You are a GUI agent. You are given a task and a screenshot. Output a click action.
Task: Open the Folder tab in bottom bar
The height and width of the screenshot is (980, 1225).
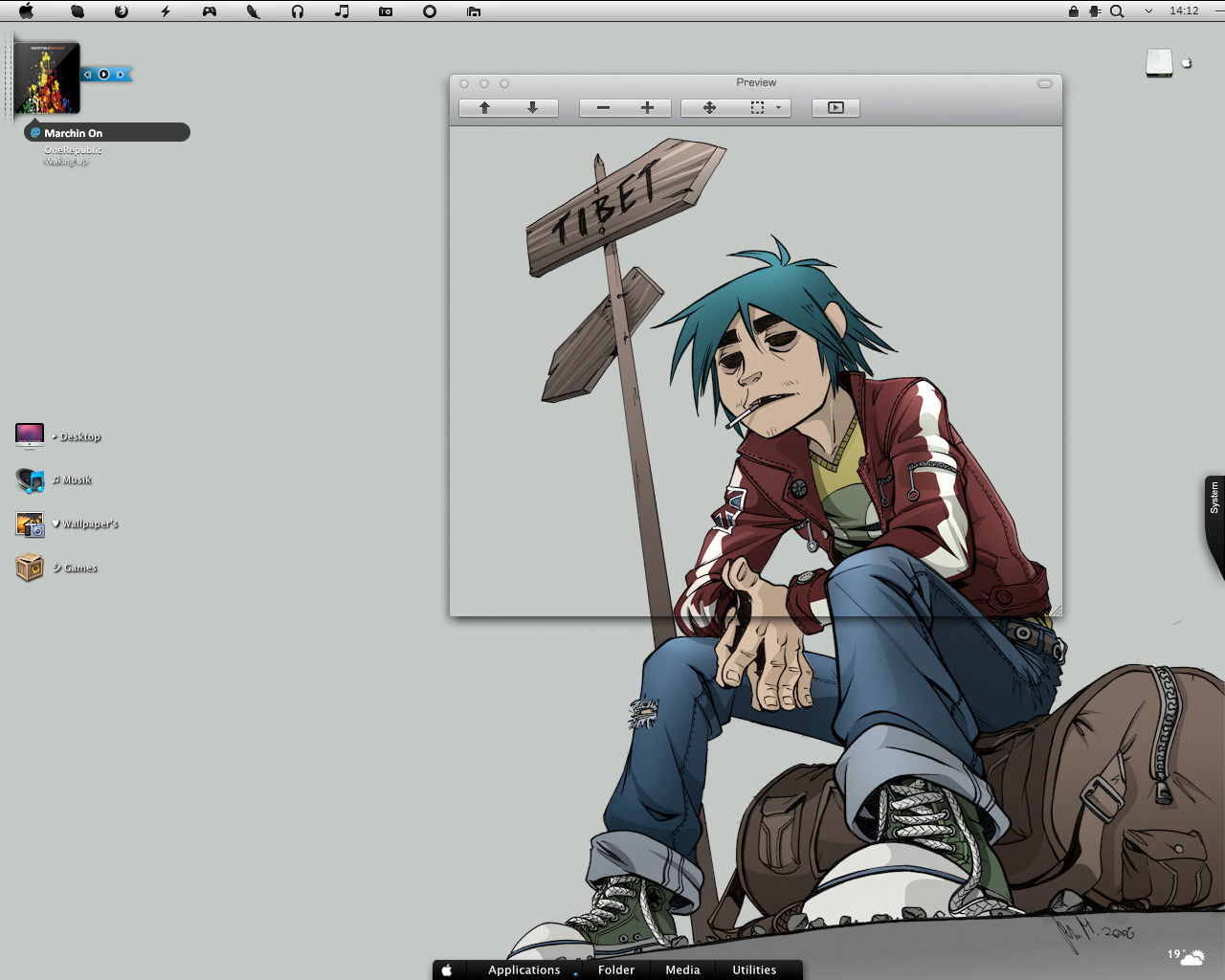pos(616,969)
